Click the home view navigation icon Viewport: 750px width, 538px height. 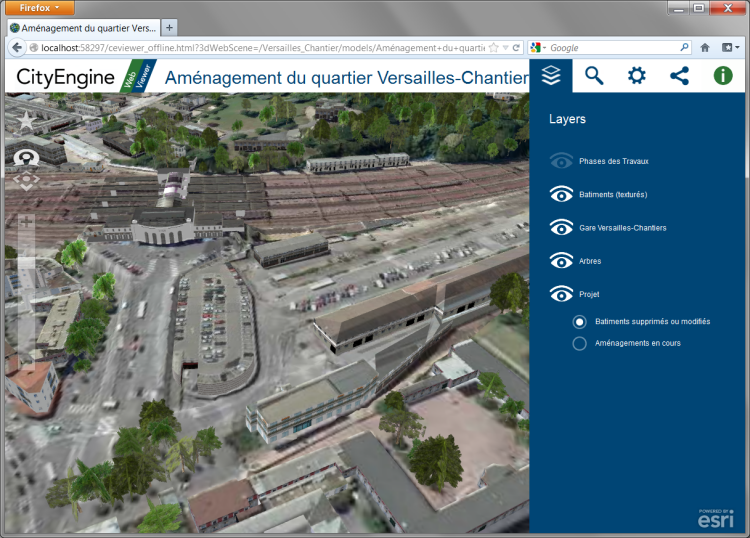tap(26, 158)
